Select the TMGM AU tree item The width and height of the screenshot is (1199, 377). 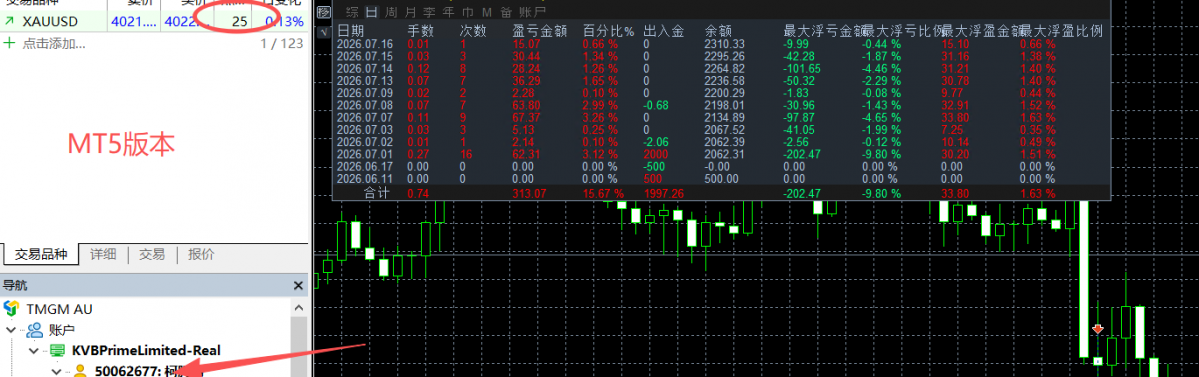(60, 309)
